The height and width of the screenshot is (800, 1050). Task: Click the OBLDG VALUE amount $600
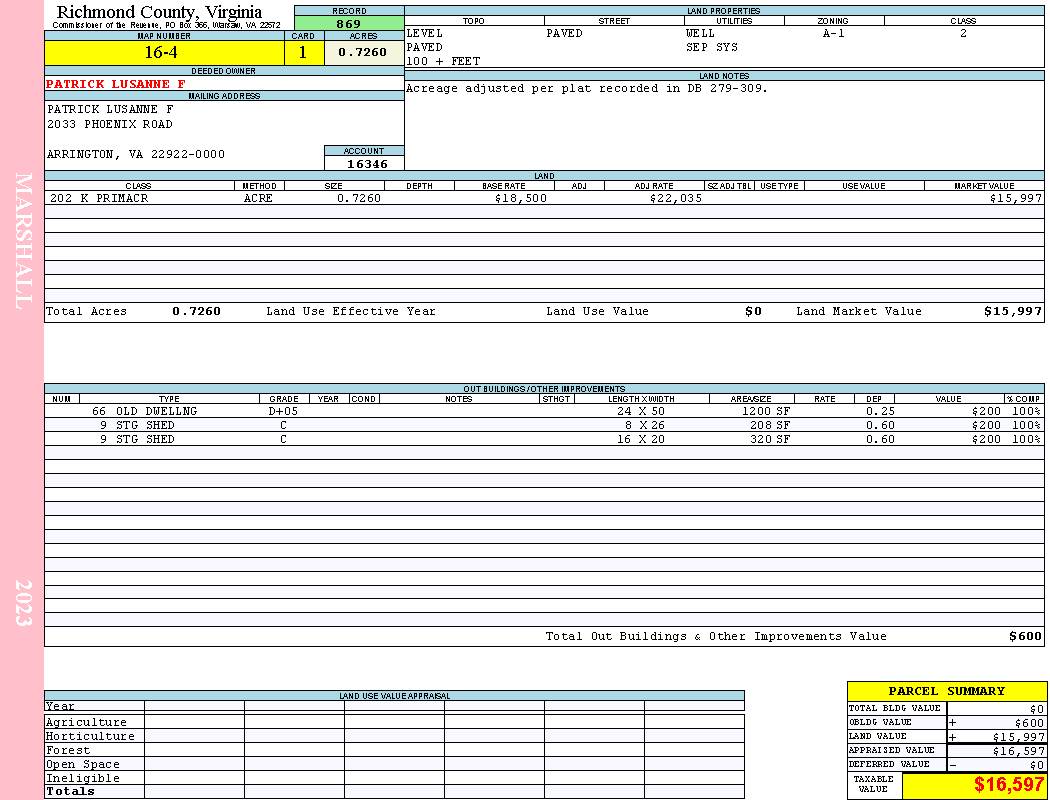coord(1029,723)
